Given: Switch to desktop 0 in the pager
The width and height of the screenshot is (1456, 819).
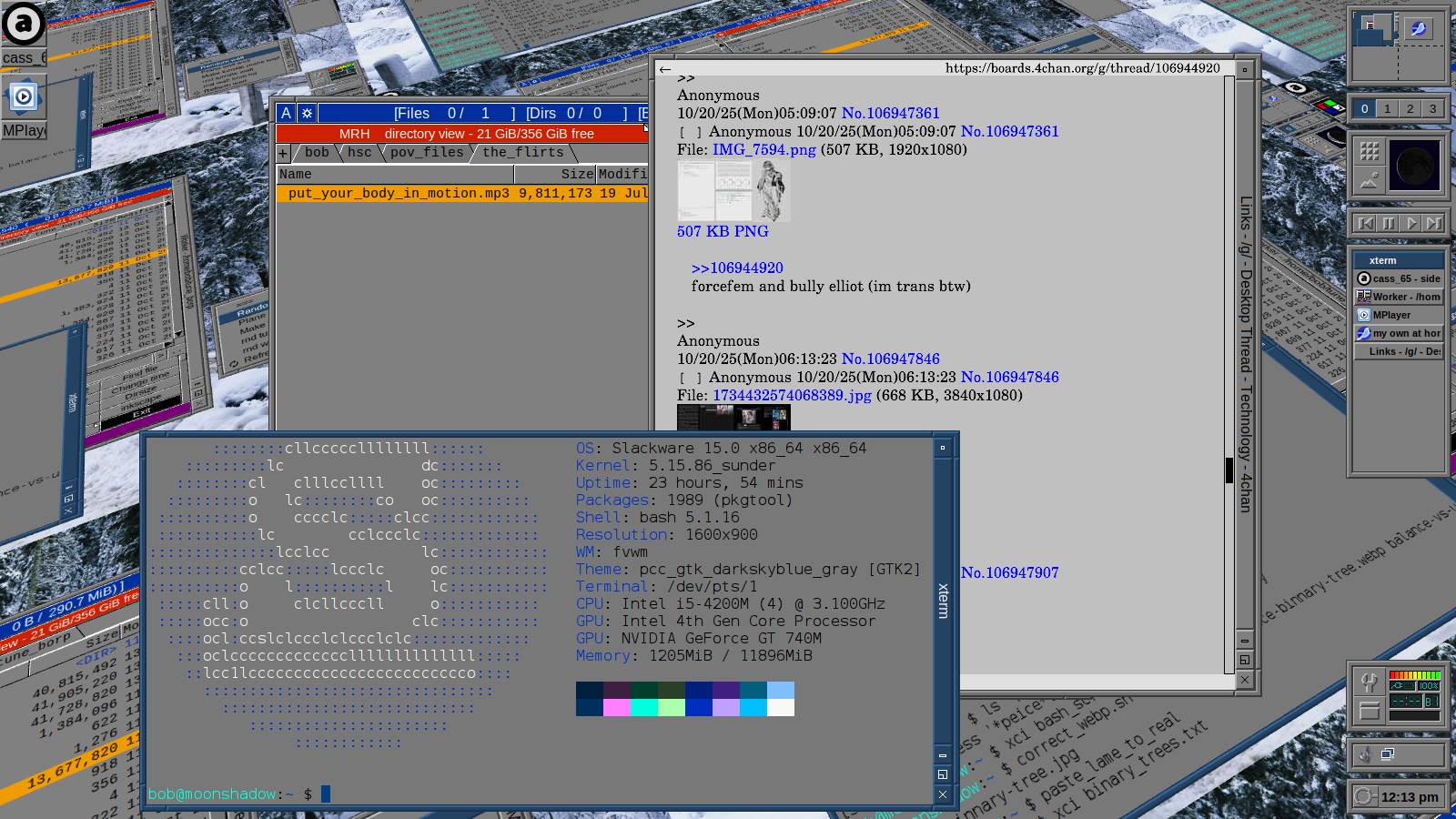Looking at the screenshot, I should tap(1364, 108).
